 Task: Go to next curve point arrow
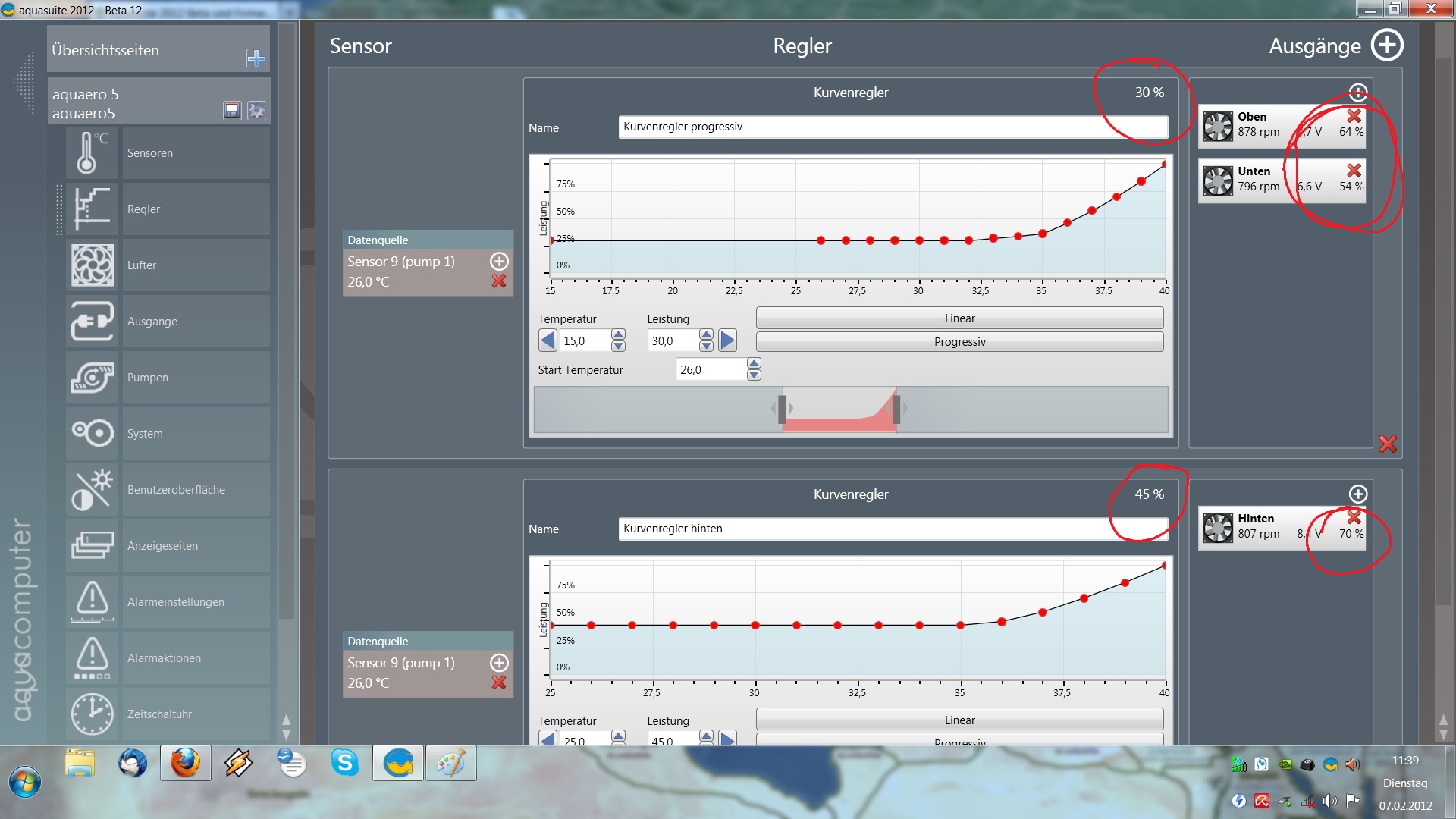coord(727,340)
